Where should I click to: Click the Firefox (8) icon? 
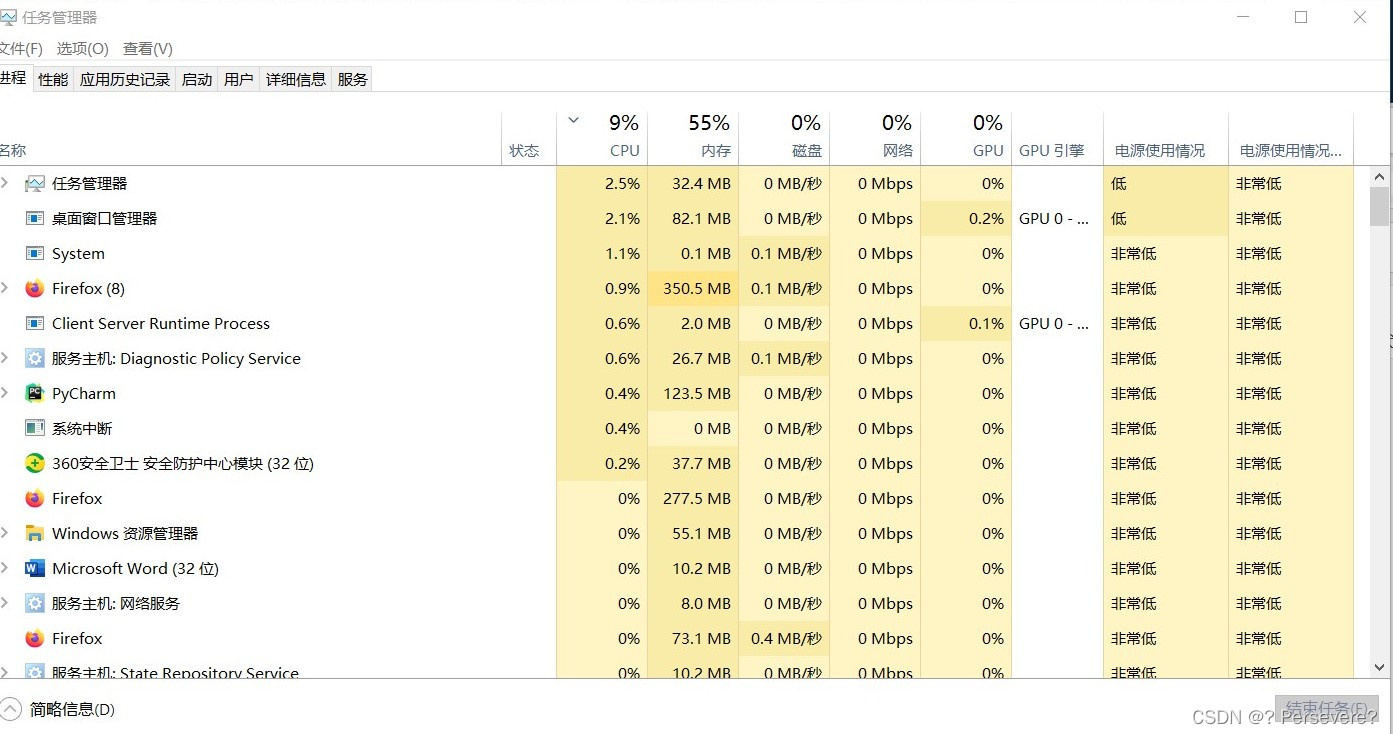point(35,289)
